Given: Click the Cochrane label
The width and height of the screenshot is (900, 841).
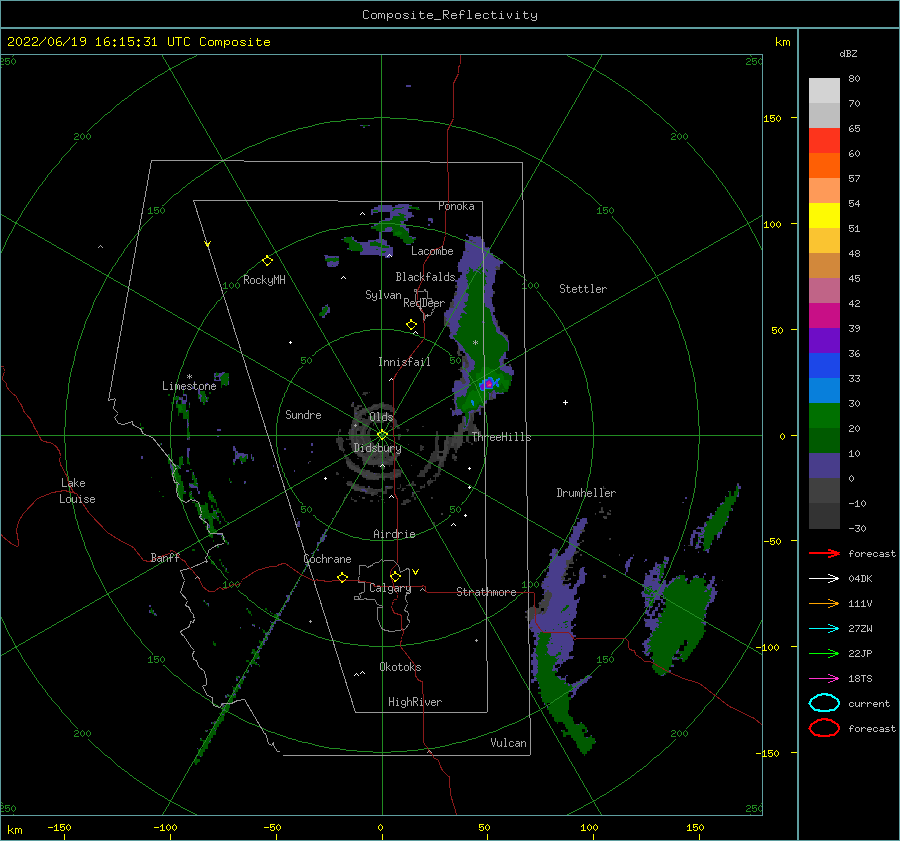Looking at the screenshot, I should click(327, 559).
